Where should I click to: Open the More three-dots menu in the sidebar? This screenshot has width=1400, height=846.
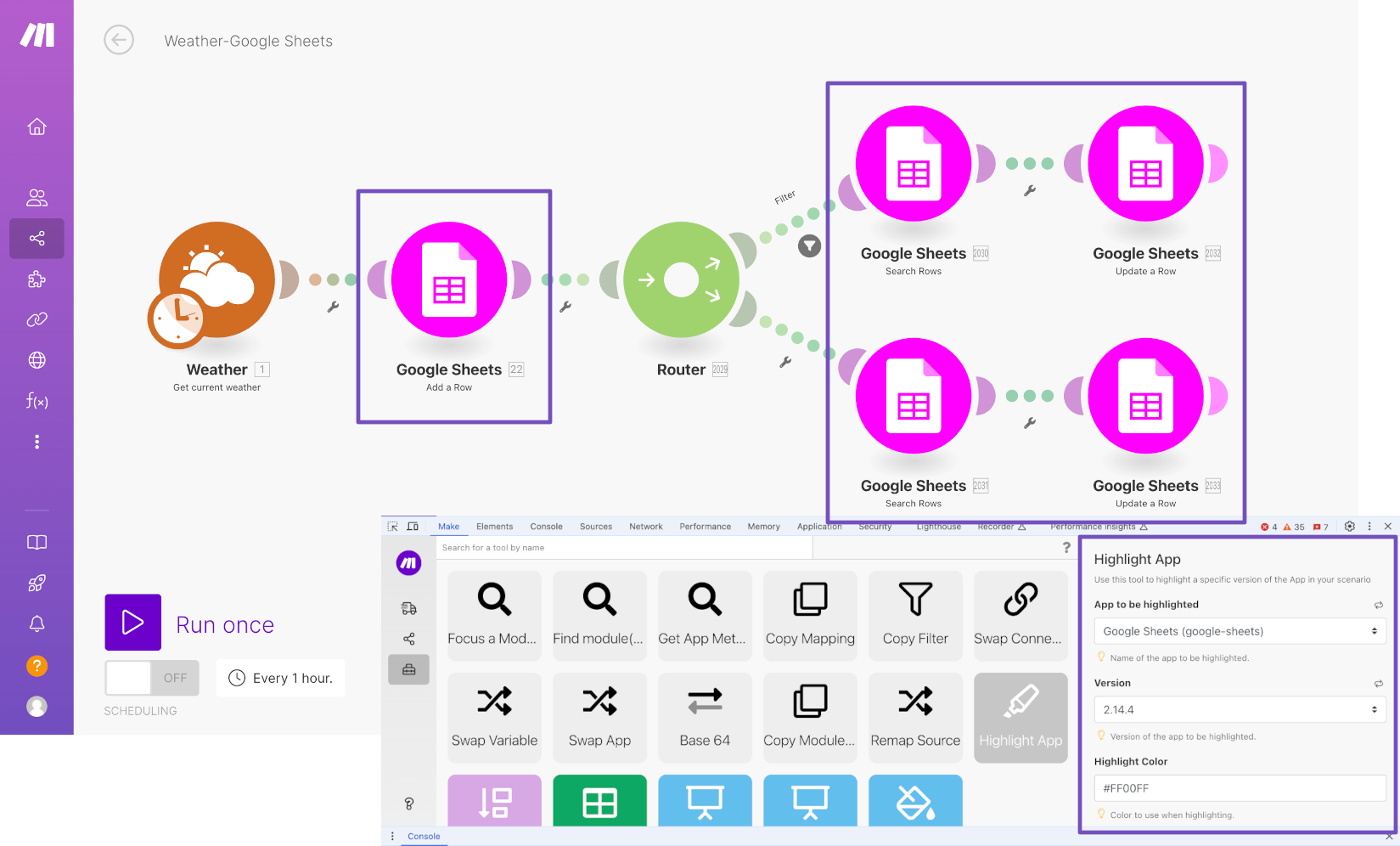(x=37, y=442)
